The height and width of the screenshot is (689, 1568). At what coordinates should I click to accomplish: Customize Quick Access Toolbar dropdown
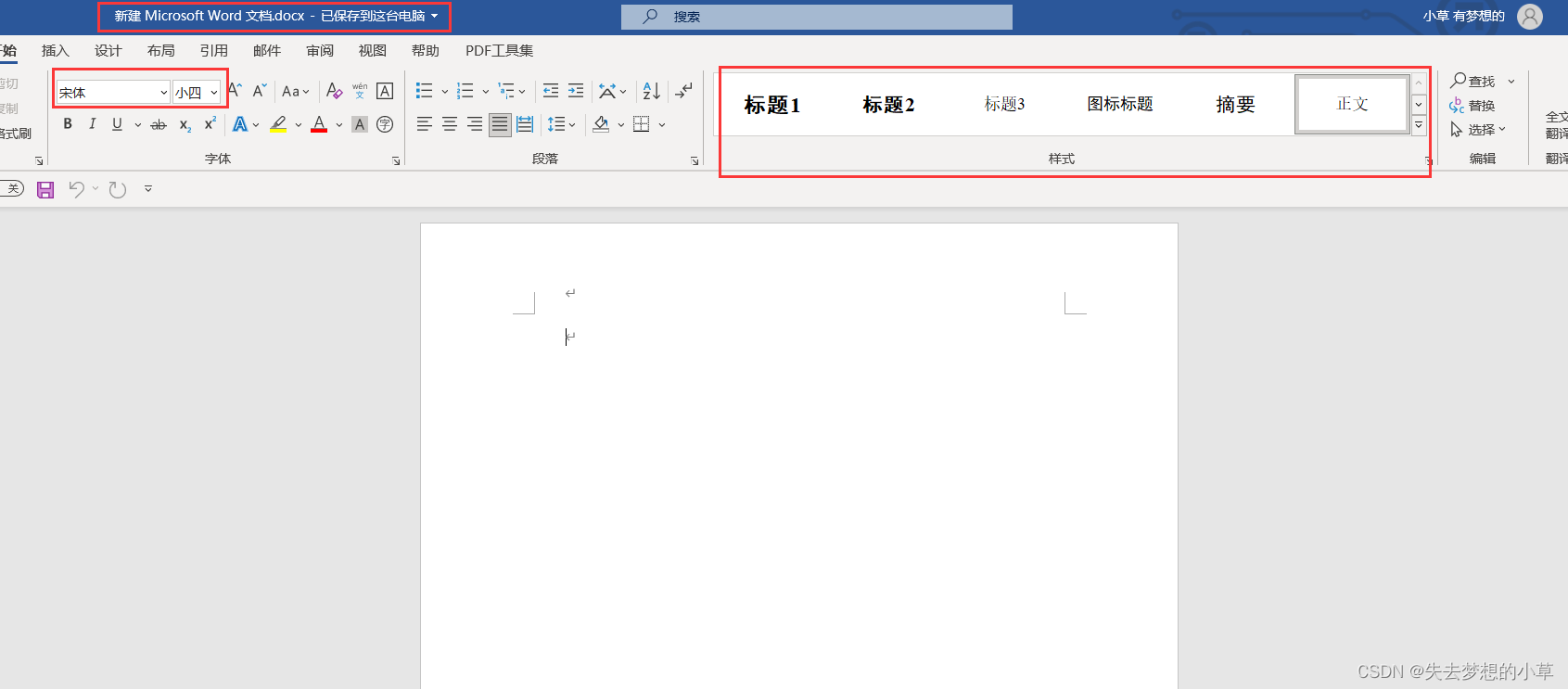[148, 189]
